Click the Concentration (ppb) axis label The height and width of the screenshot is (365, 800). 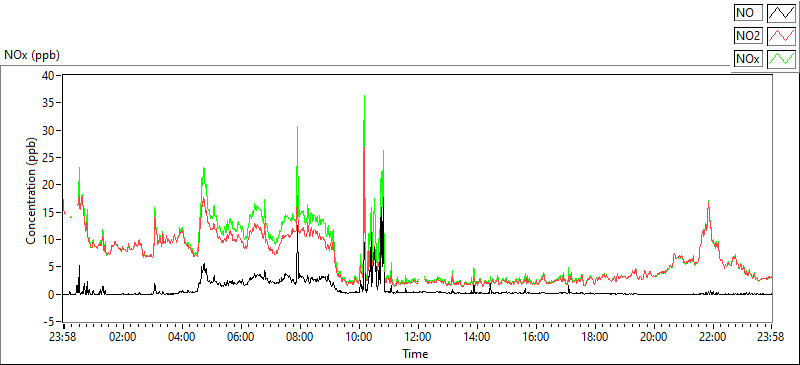pos(32,190)
